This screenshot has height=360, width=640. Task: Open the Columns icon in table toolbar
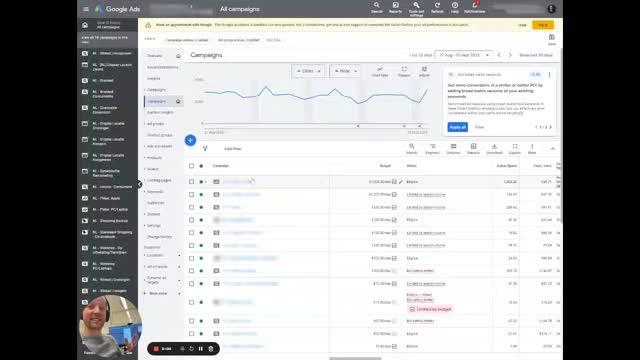(453, 149)
